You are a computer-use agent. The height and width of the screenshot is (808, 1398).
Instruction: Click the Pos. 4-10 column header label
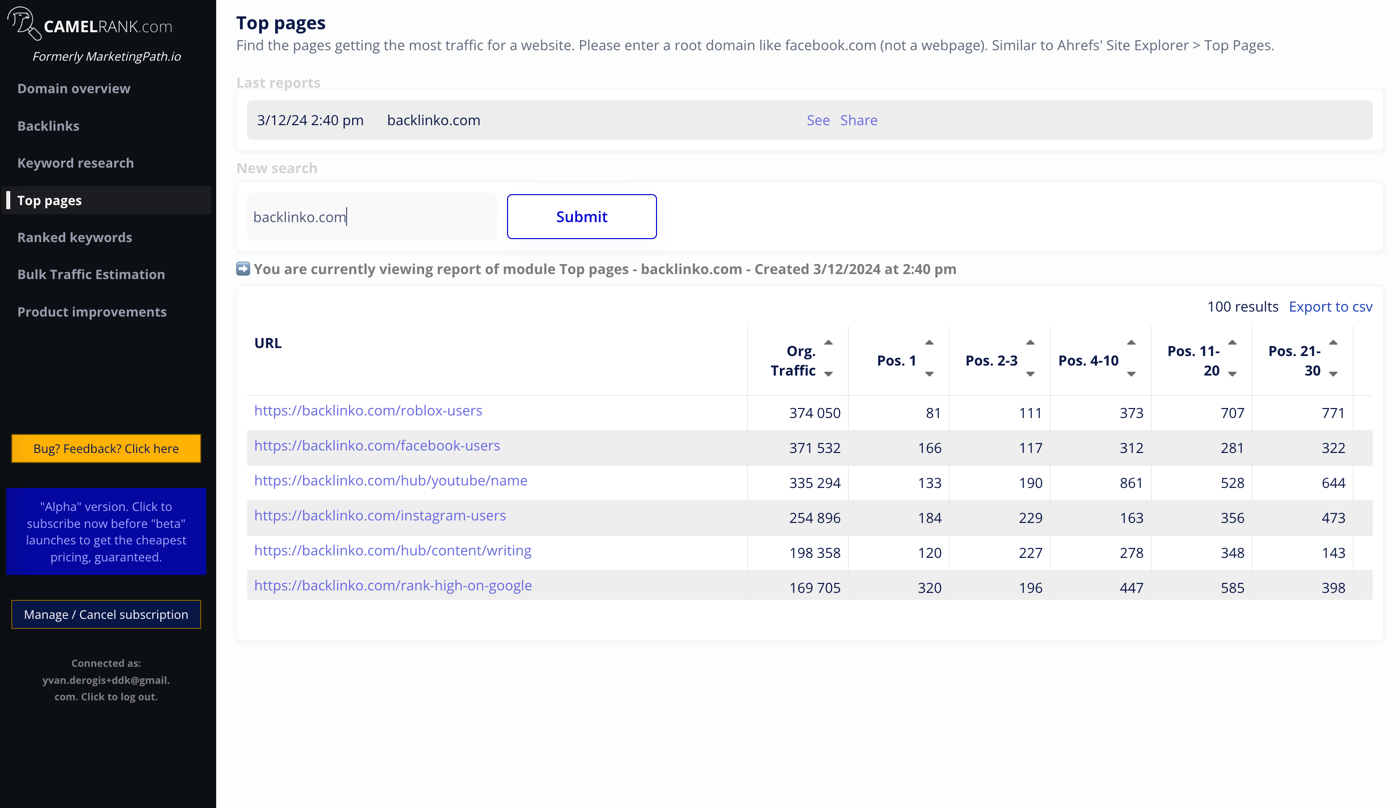(x=1088, y=361)
